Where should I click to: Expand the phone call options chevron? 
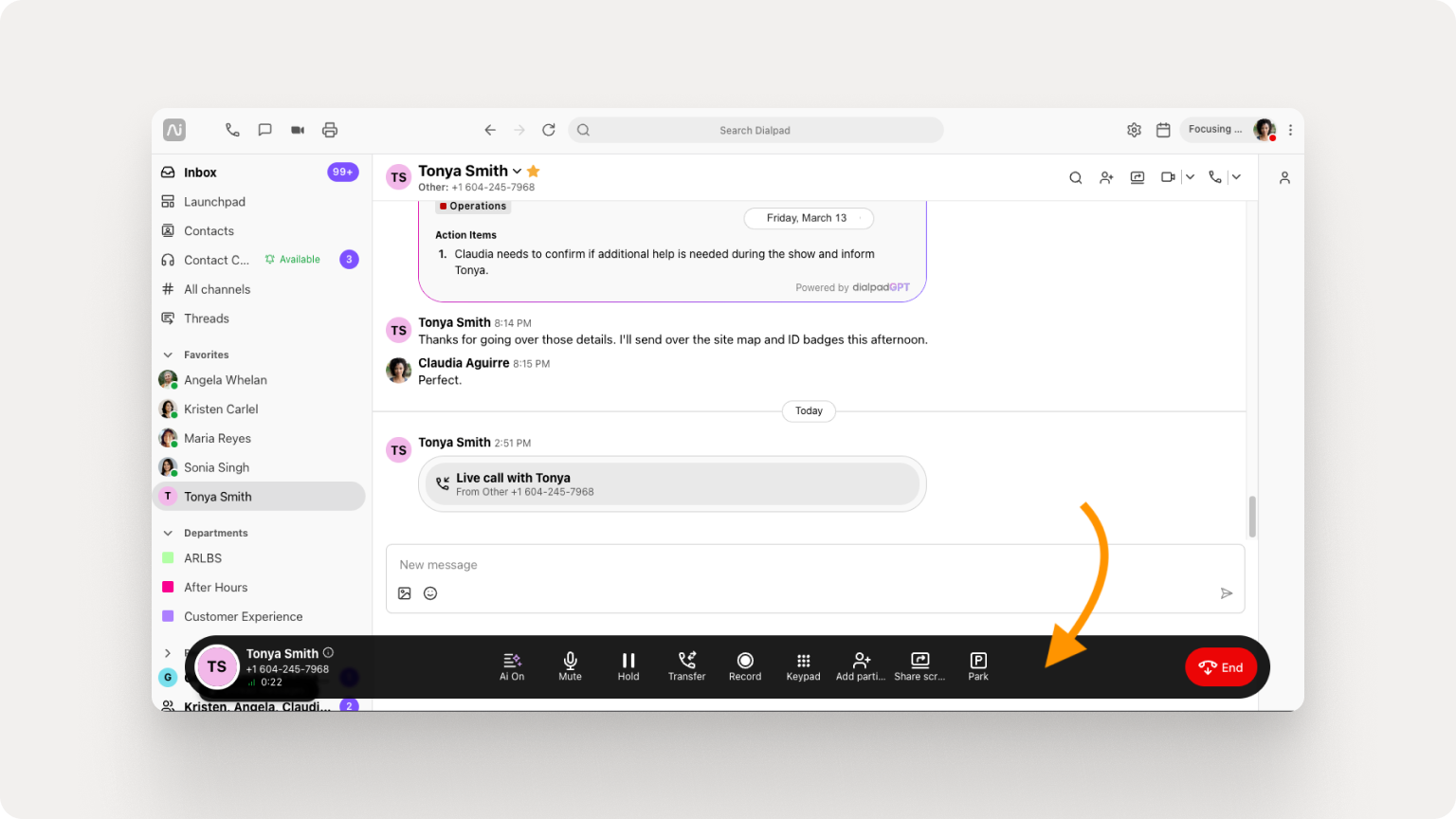click(x=1236, y=176)
